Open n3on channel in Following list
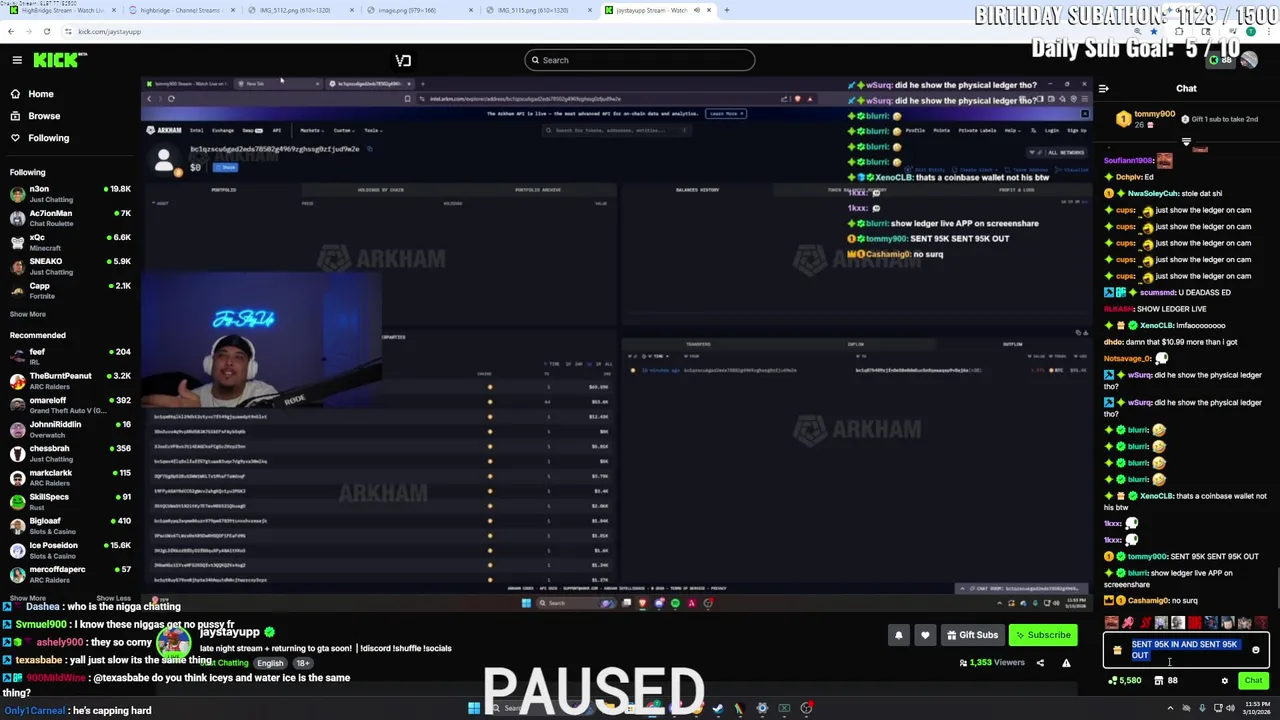 point(70,193)
